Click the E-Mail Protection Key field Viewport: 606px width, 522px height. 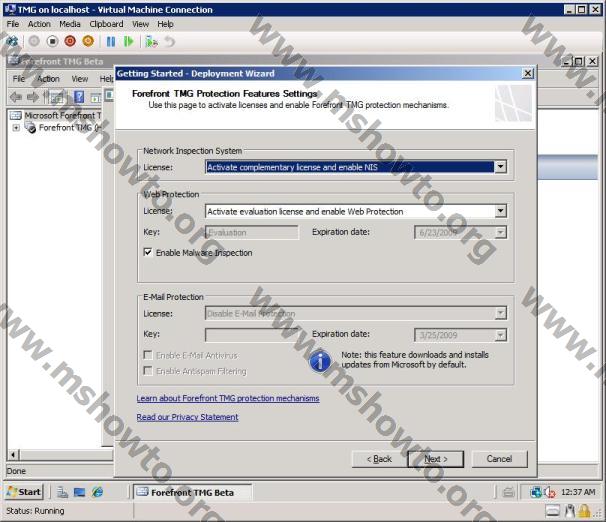[x=252, y=335]
